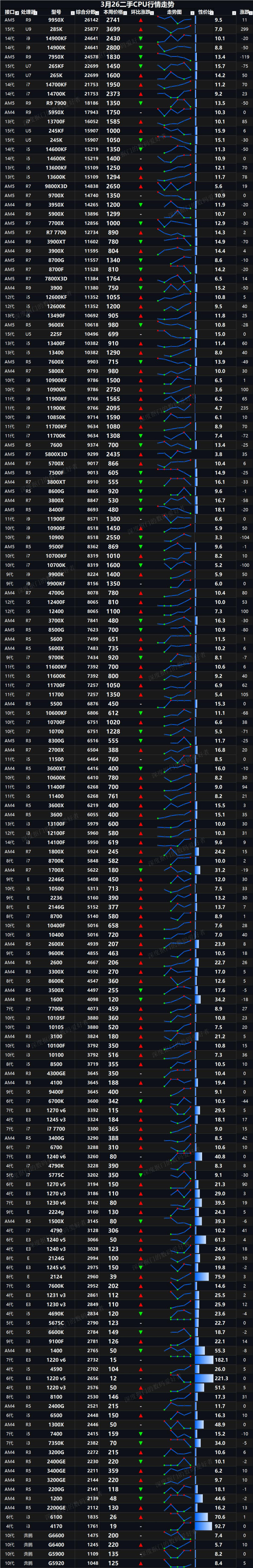Click the trend arrow in the 11900KF row
This screenshot has width=253, height=1568.
point(141,399)
